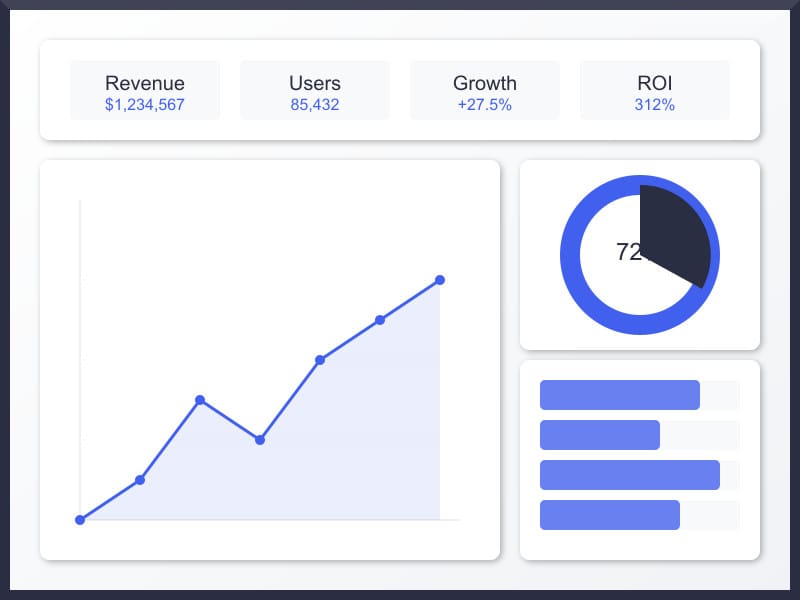Click the second data point on line chart
800x600 pixels.
pyautogui.click(x=140, y=480)
